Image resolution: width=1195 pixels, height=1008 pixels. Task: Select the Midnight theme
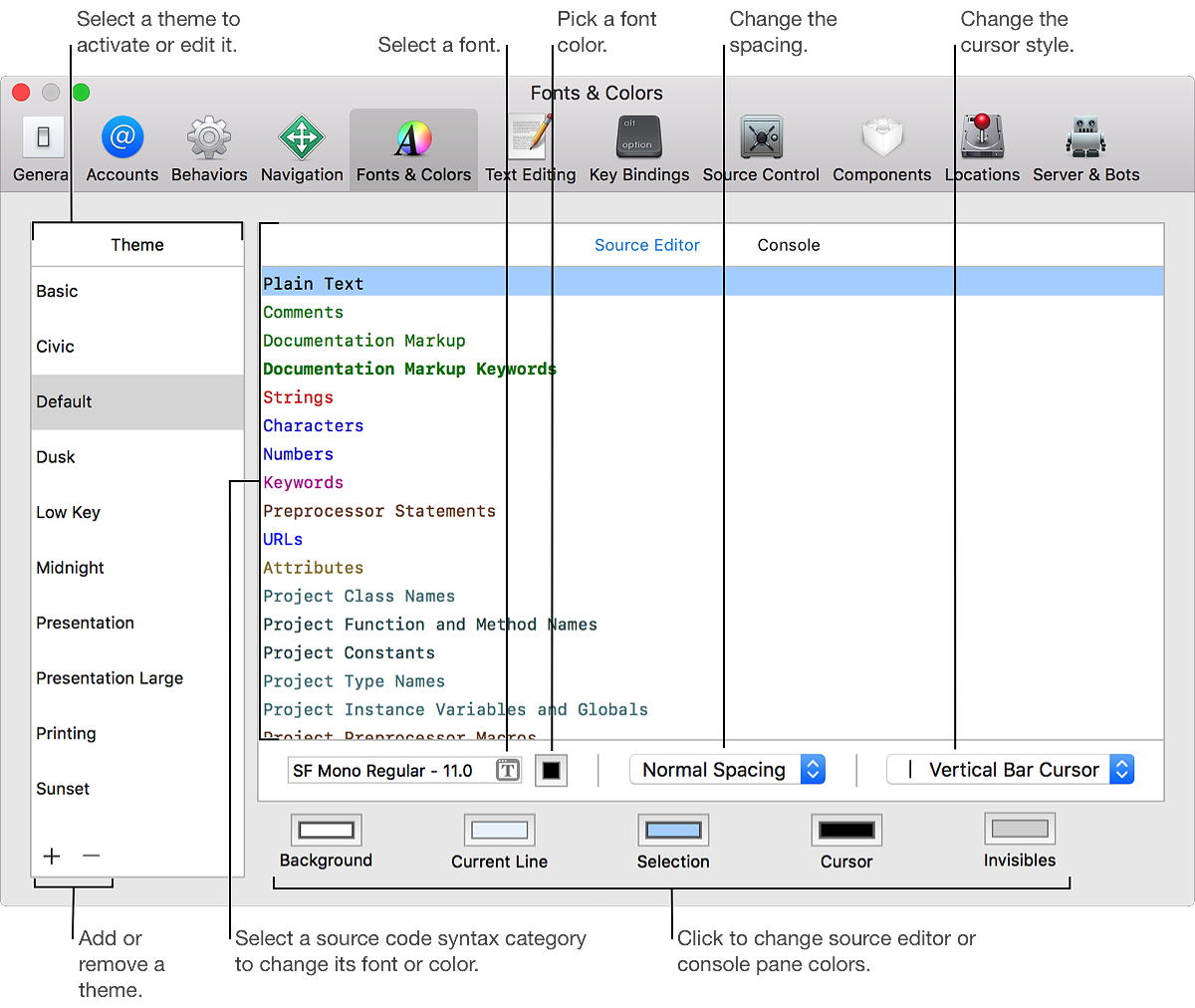pos(137,568)
